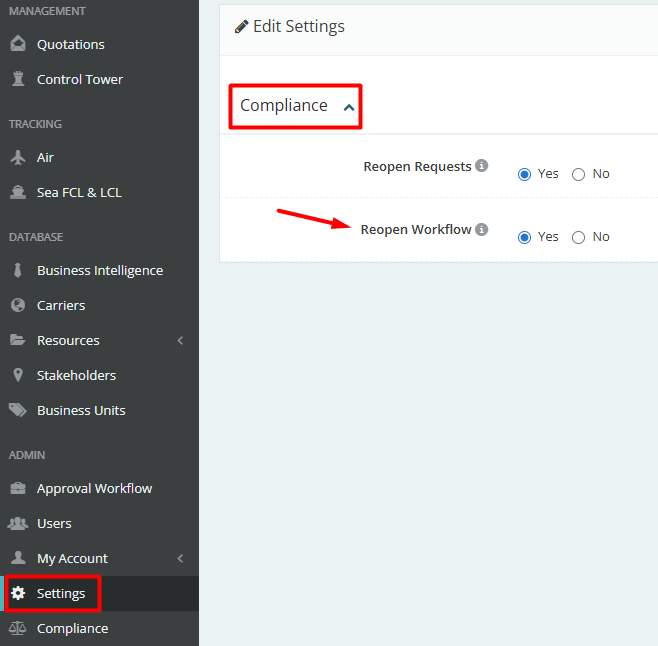Click the Stakeholders map pin icon
658x646 pixels.
(17, 375)
